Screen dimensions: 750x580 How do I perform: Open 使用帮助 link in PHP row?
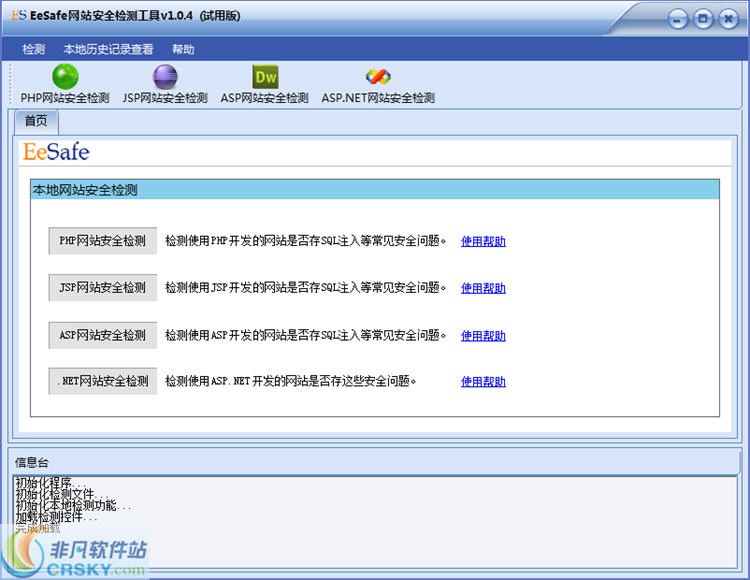pyautogui.click(x=483, y=241)
